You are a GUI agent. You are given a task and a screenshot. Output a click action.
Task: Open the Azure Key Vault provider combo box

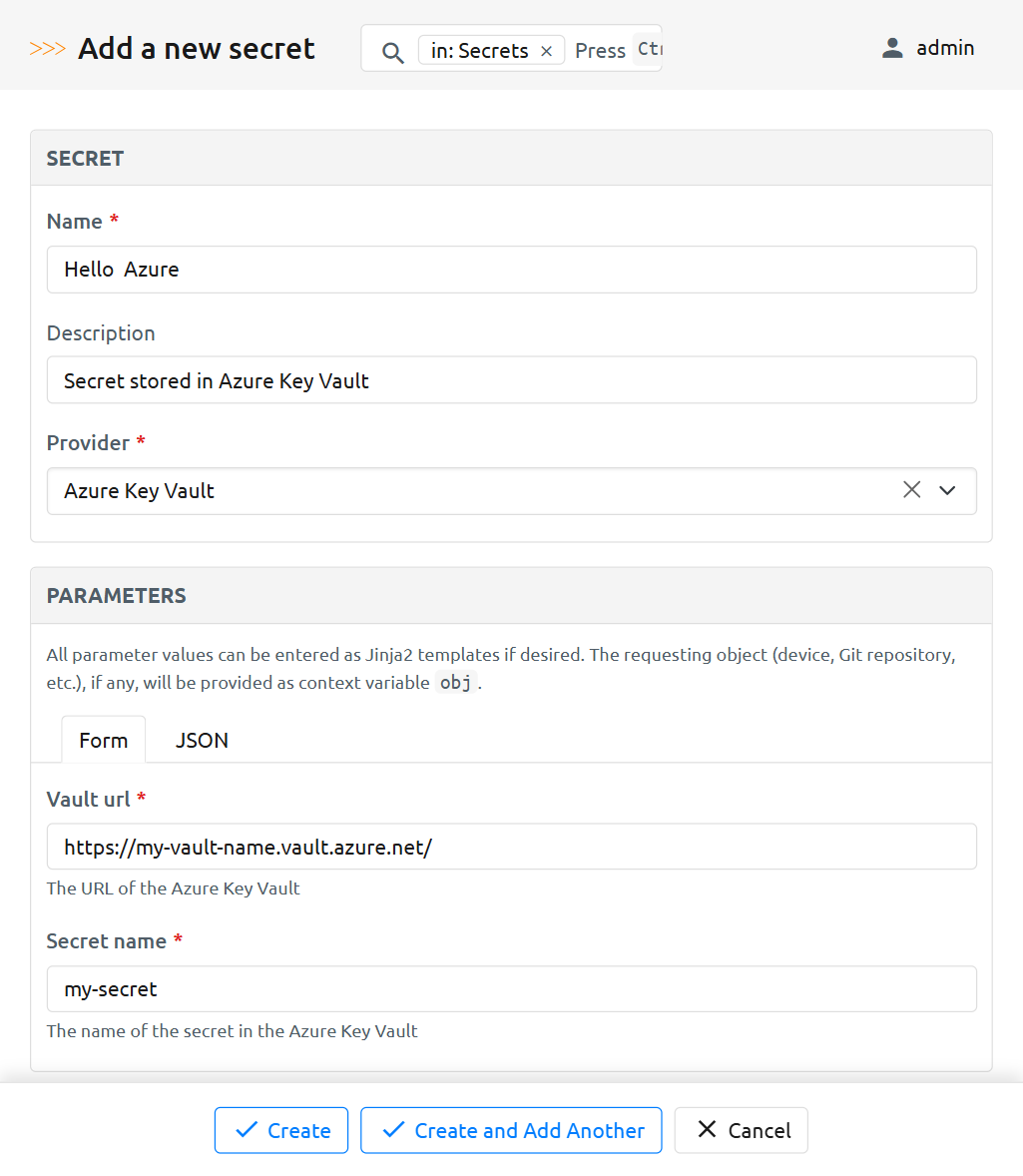coord(469,491)
